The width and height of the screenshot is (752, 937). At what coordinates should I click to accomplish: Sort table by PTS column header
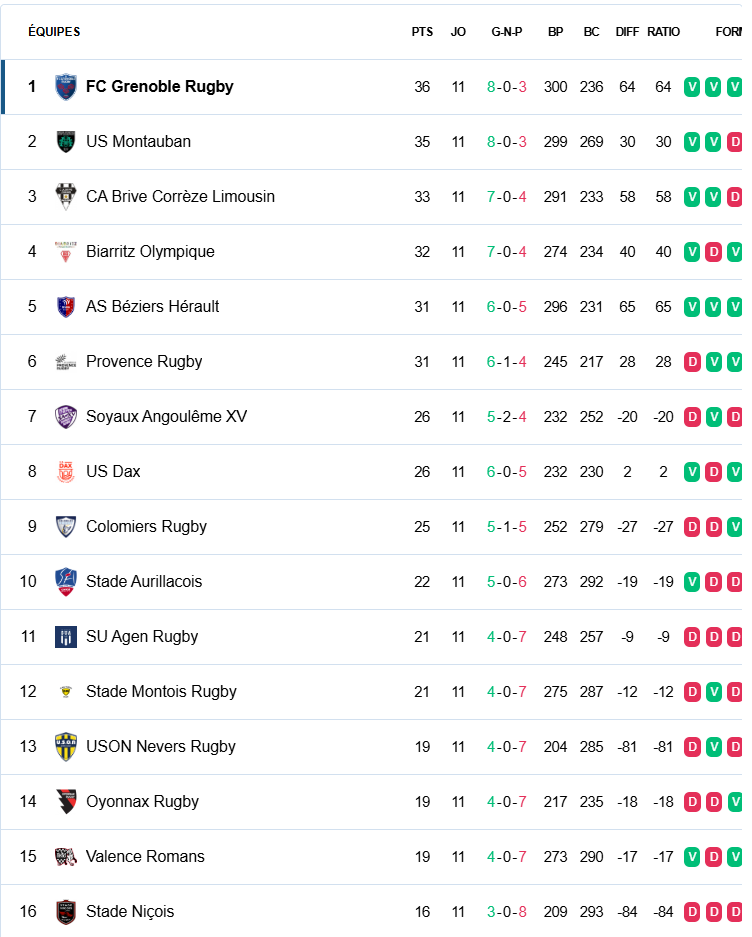(422, 32)
